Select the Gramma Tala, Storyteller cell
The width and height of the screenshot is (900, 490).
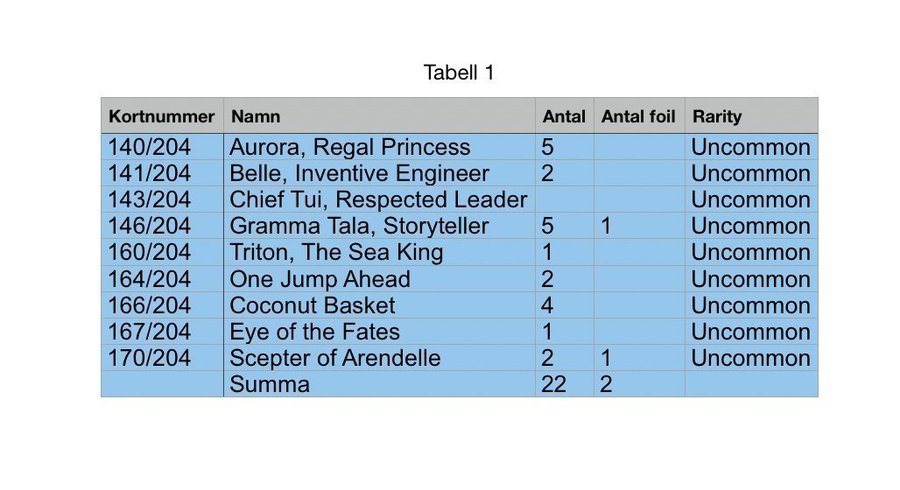click(379, 225)
